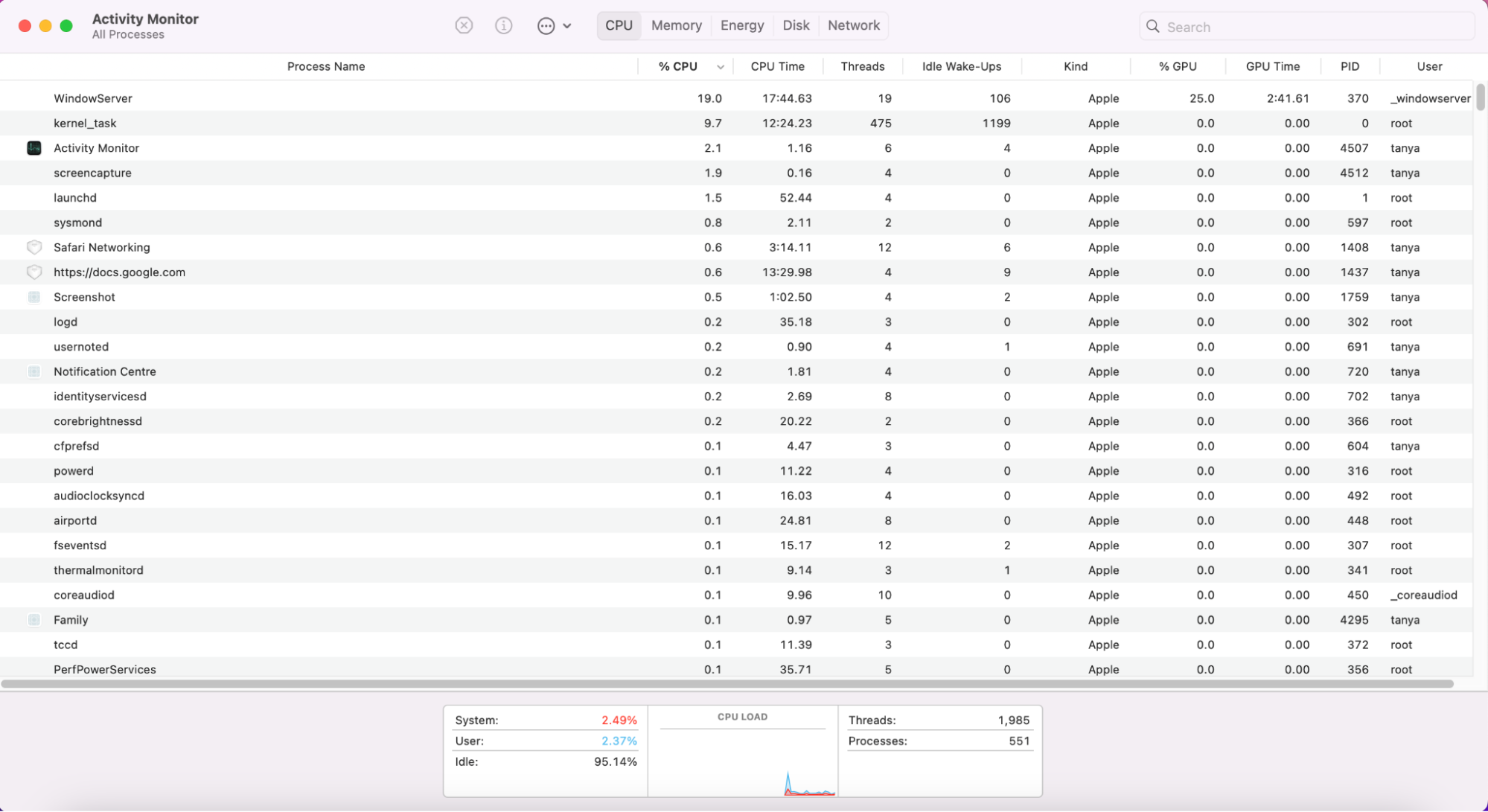Image resolution: width=1488 pixels, height=812 pixels.
Task: Click the Screenshot app icon in its row
Action: click(33, 297)
